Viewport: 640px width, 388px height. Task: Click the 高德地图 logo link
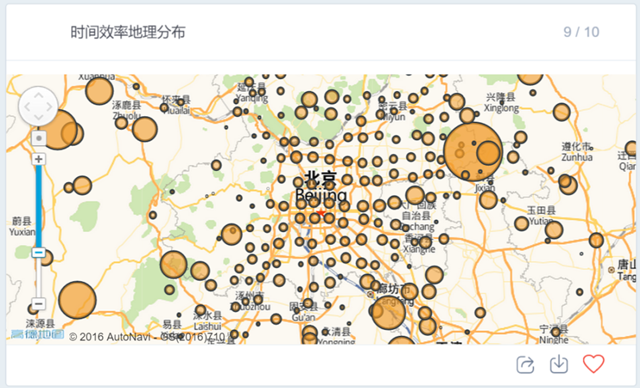point(37,335)
